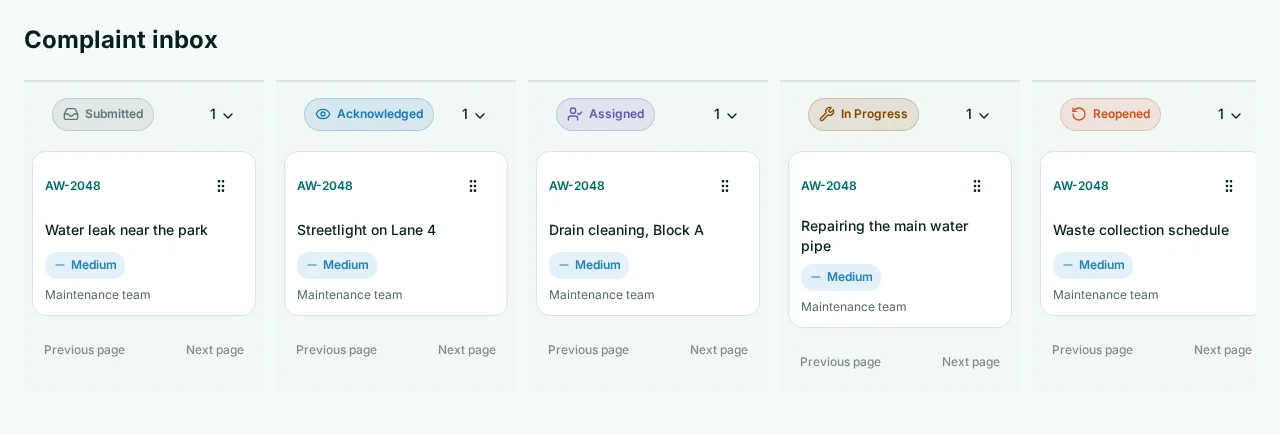This screenshot has height=435, width=1280.
Task: Click the dash icon in Waste collection Medium tag
Action: [1068, 265]
